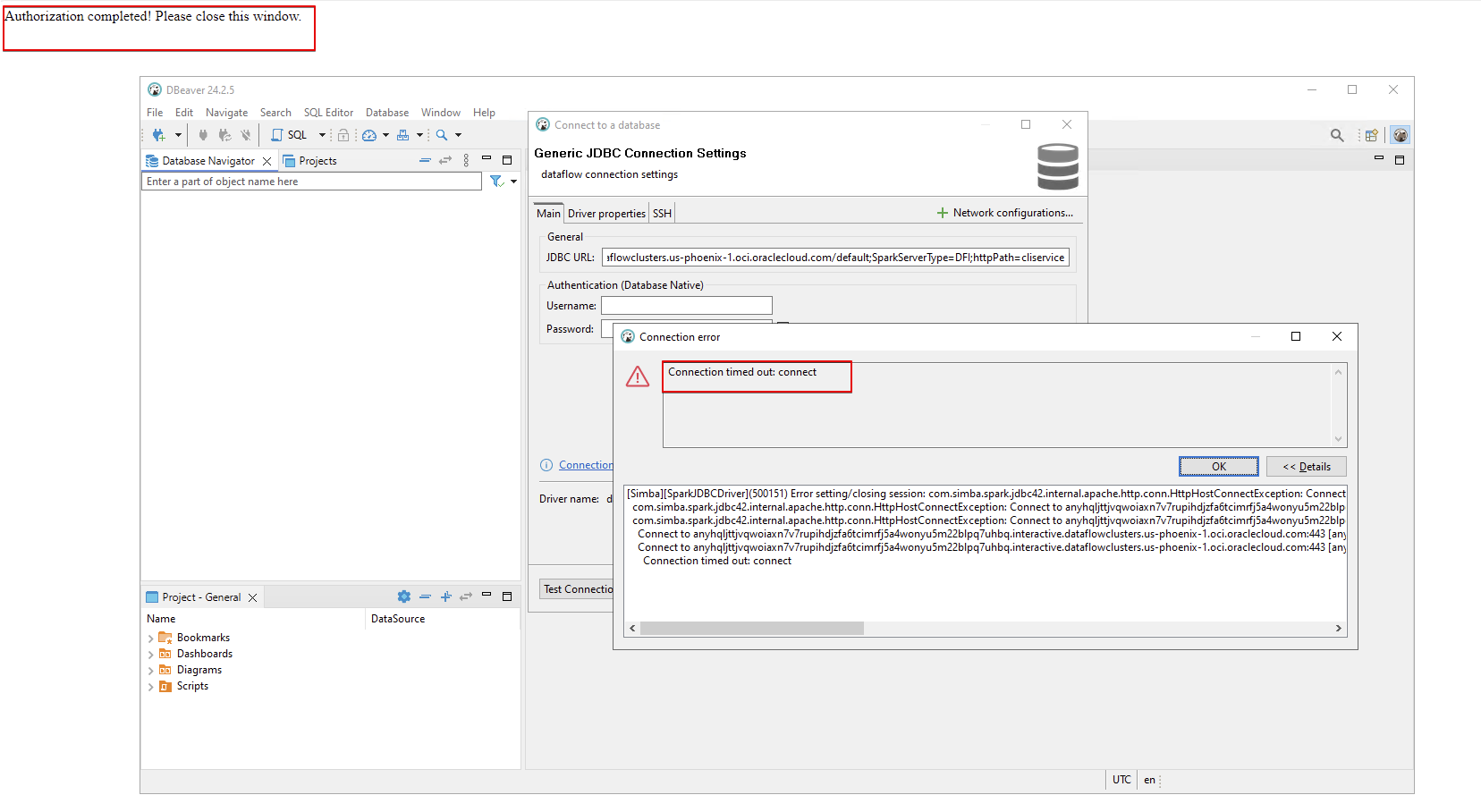The height and width of the screenshot is (812, 1481).
Task: Click the magnifier search toolbar icon
Action: click(442, 135)
